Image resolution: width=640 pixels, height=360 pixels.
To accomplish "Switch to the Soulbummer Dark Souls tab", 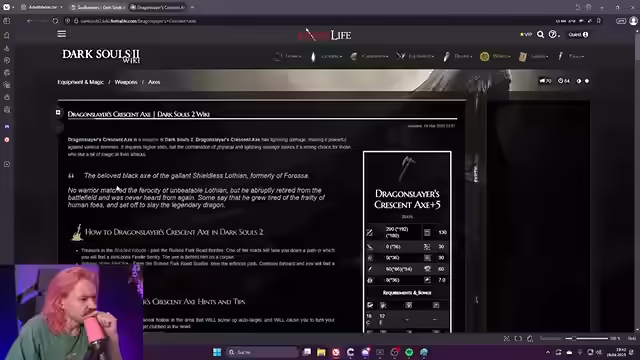I will click(98, 7).
